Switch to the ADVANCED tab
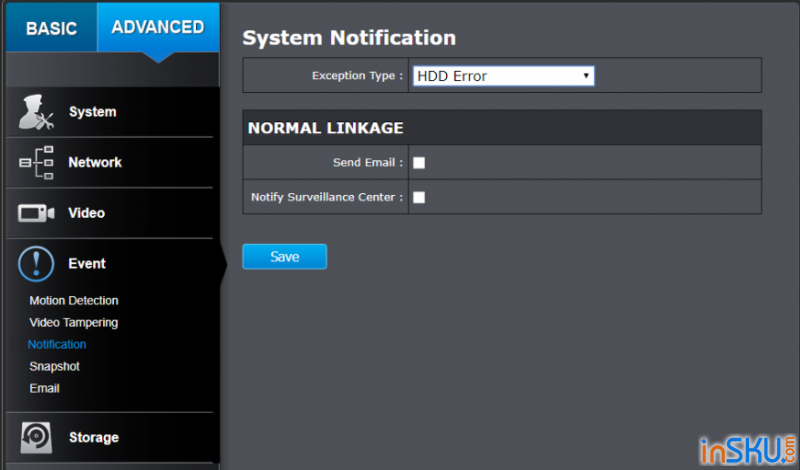This screenshot has width=800, height=470. 158,28
